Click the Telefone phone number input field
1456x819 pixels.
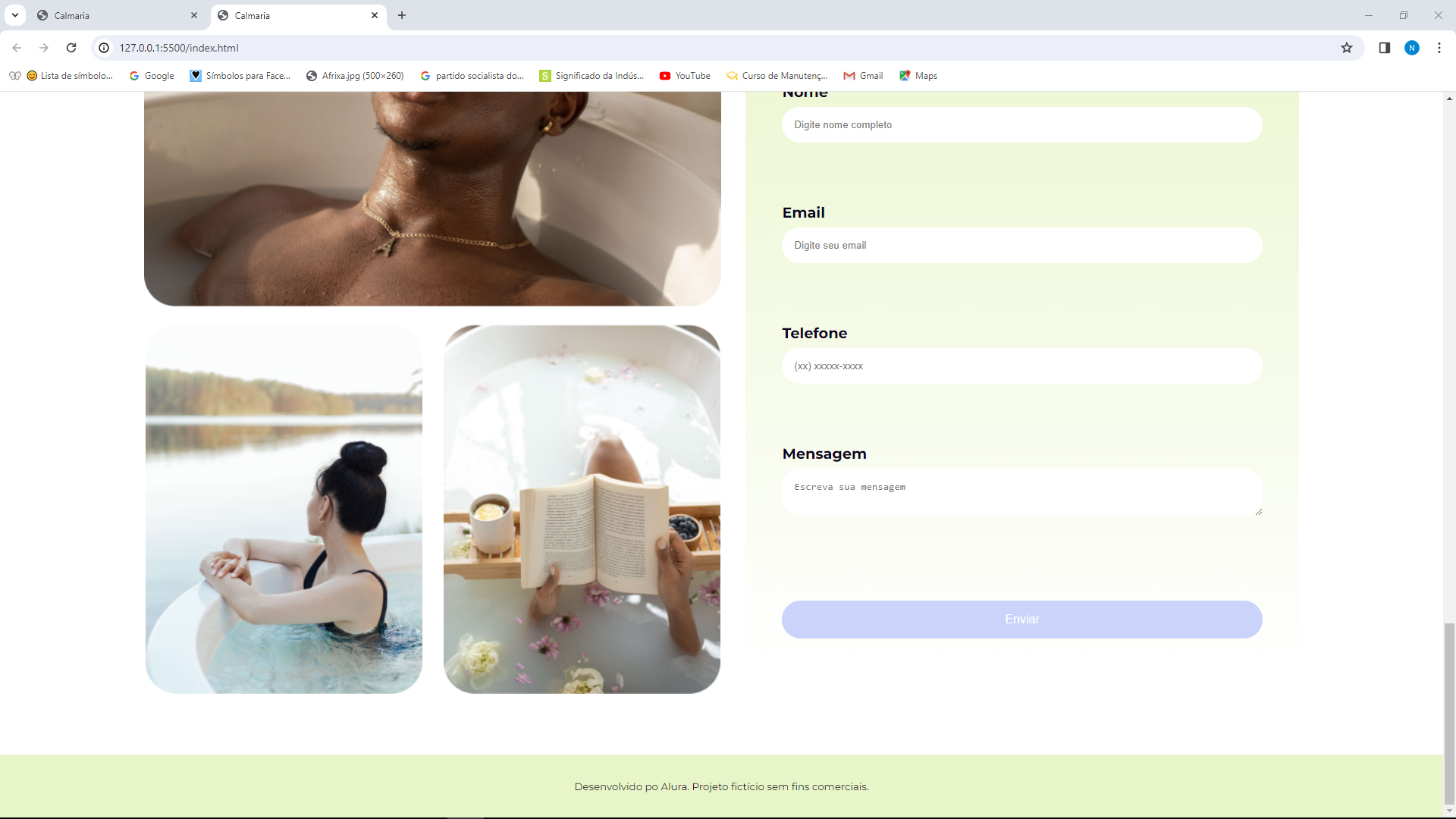pos(1022,365)
